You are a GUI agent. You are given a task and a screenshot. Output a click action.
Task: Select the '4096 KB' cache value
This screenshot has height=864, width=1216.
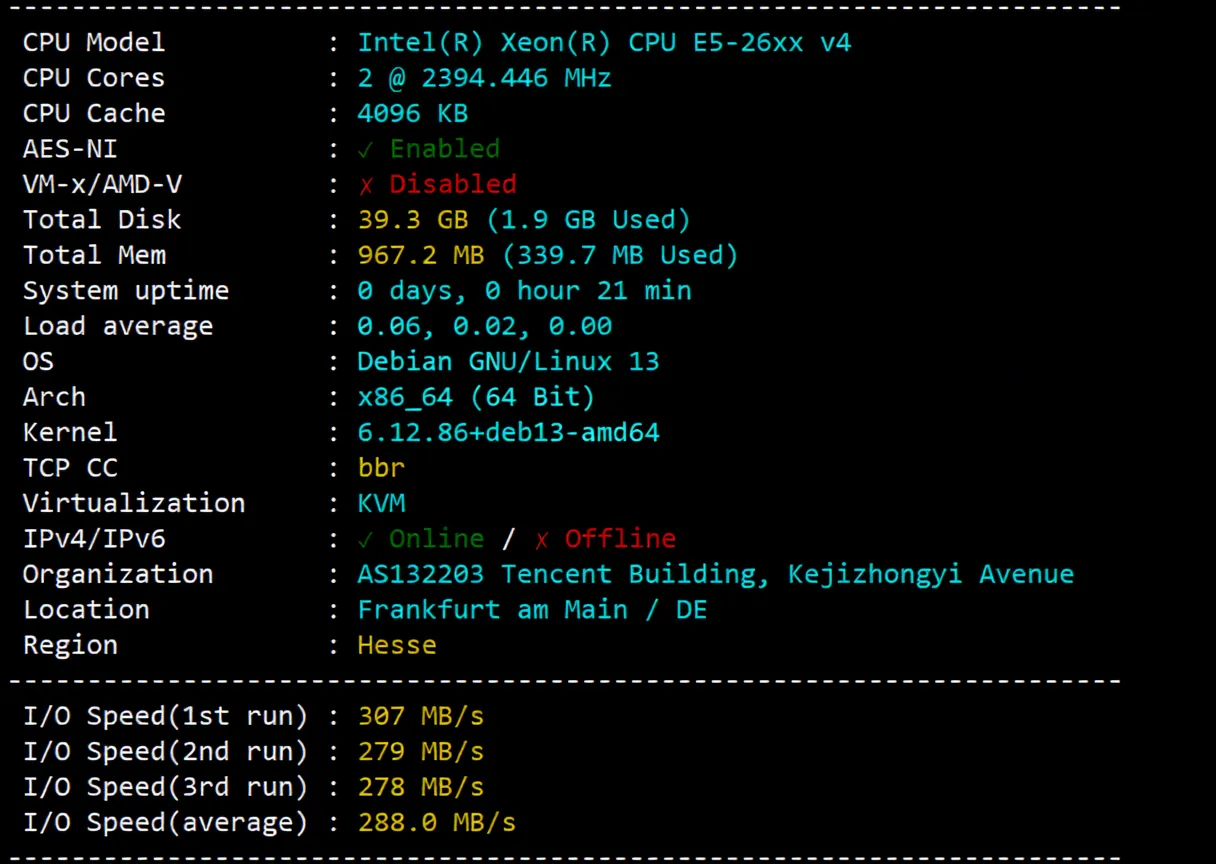tap(413, 113)
